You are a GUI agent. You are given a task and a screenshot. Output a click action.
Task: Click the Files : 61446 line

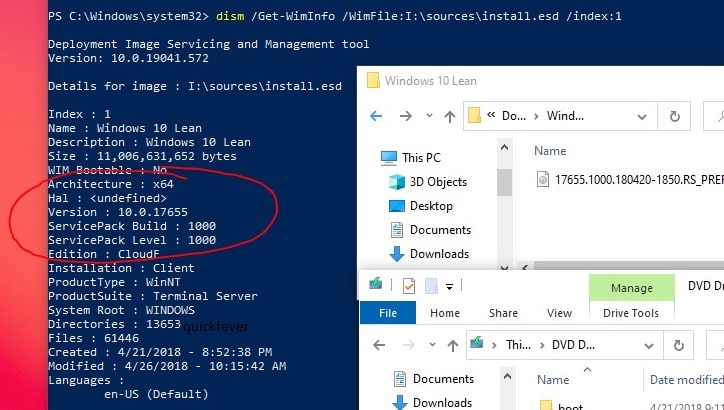coord(93,338)
